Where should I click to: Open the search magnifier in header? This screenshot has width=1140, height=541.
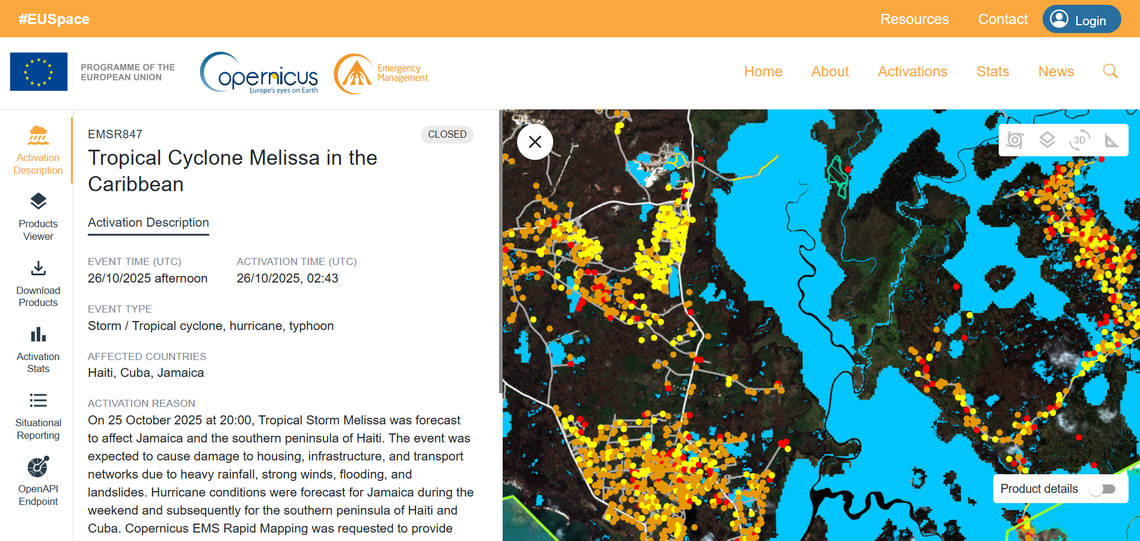(x=1110, y=72)
